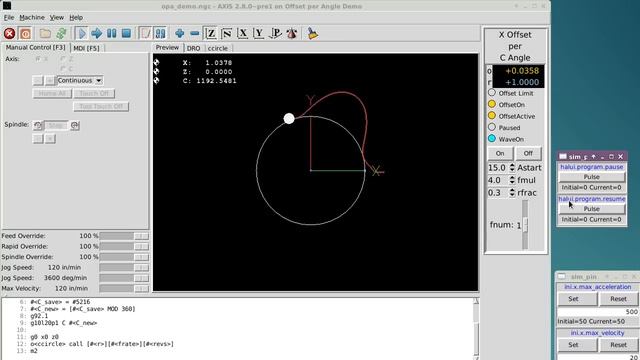Zoom in with plus icon

(179, 33)
